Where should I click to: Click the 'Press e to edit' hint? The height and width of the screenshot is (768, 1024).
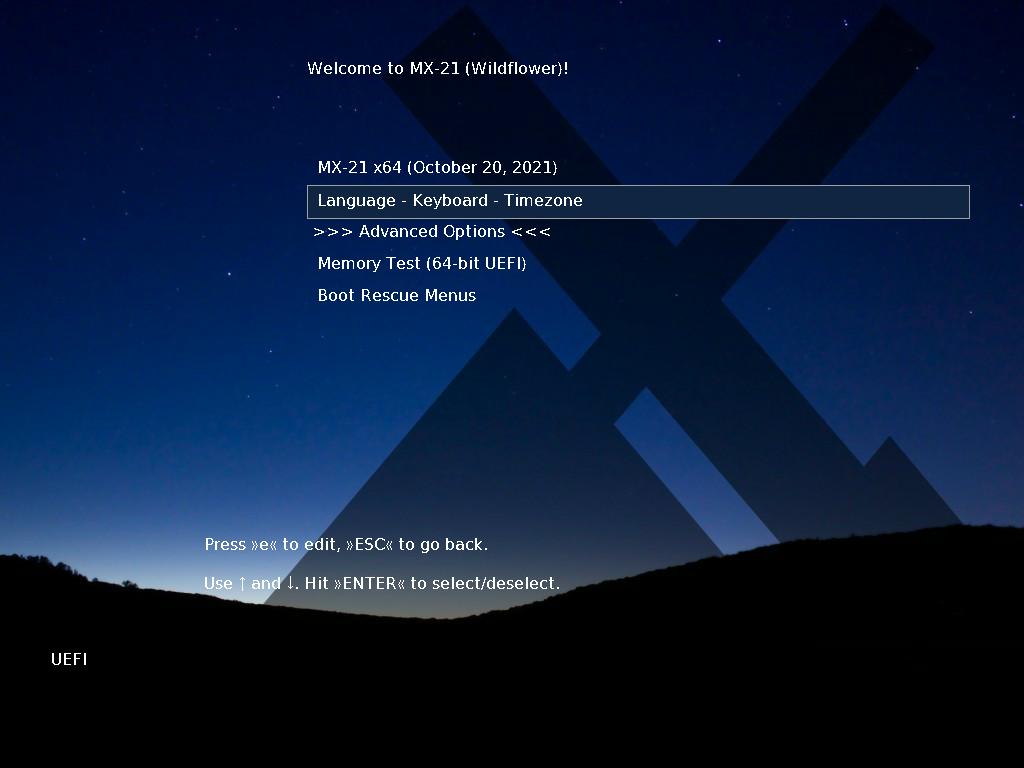(272, 545)
